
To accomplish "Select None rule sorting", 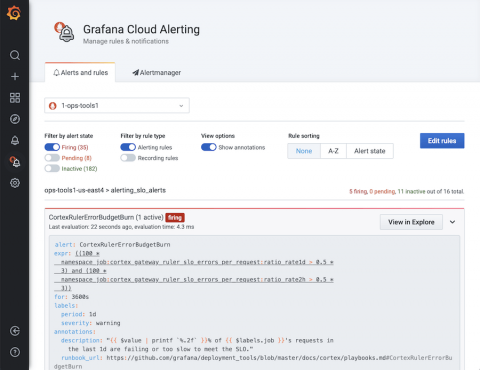I will [304, 151].
